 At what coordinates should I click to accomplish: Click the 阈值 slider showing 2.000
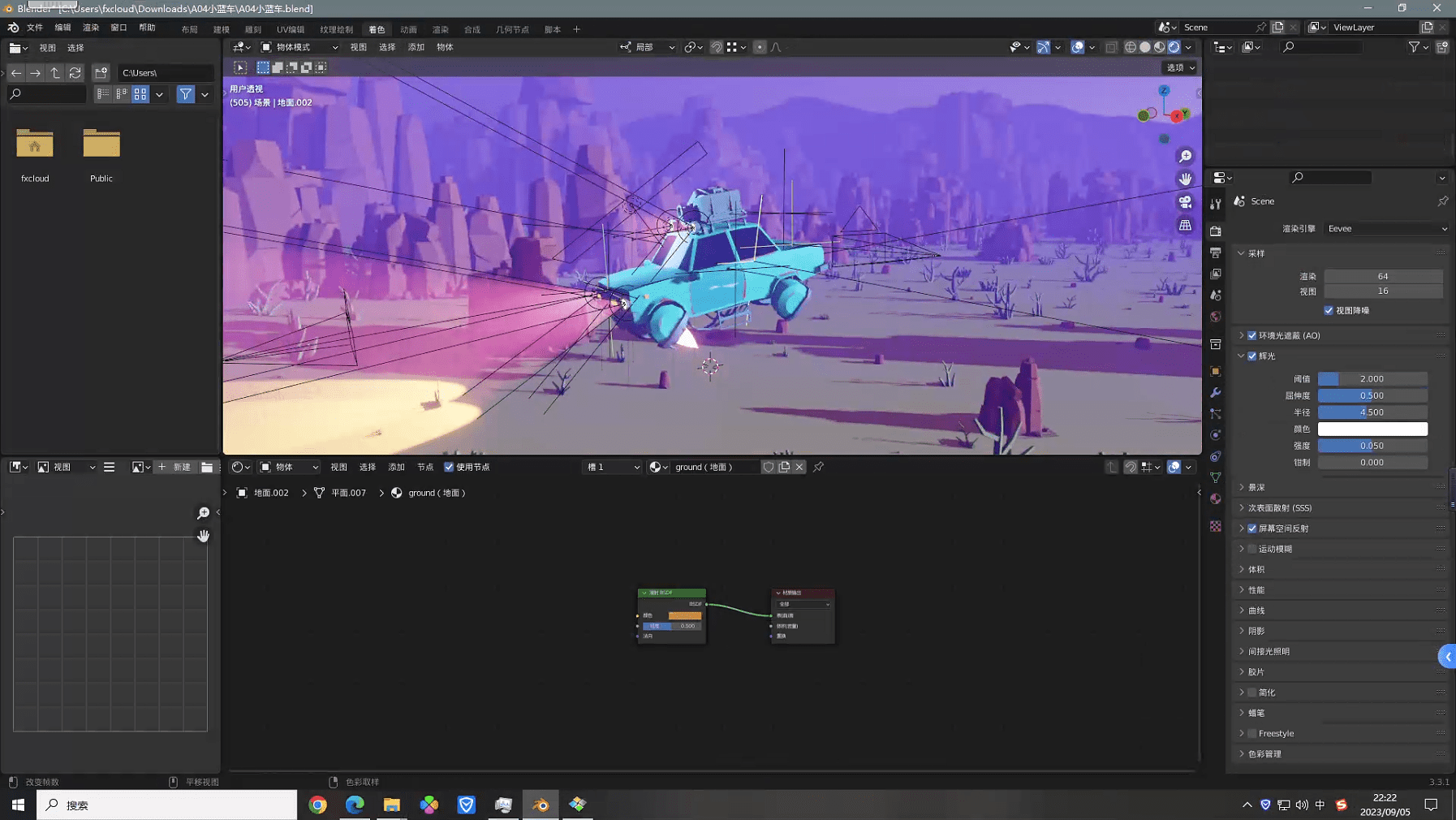tap(1372, 379)
